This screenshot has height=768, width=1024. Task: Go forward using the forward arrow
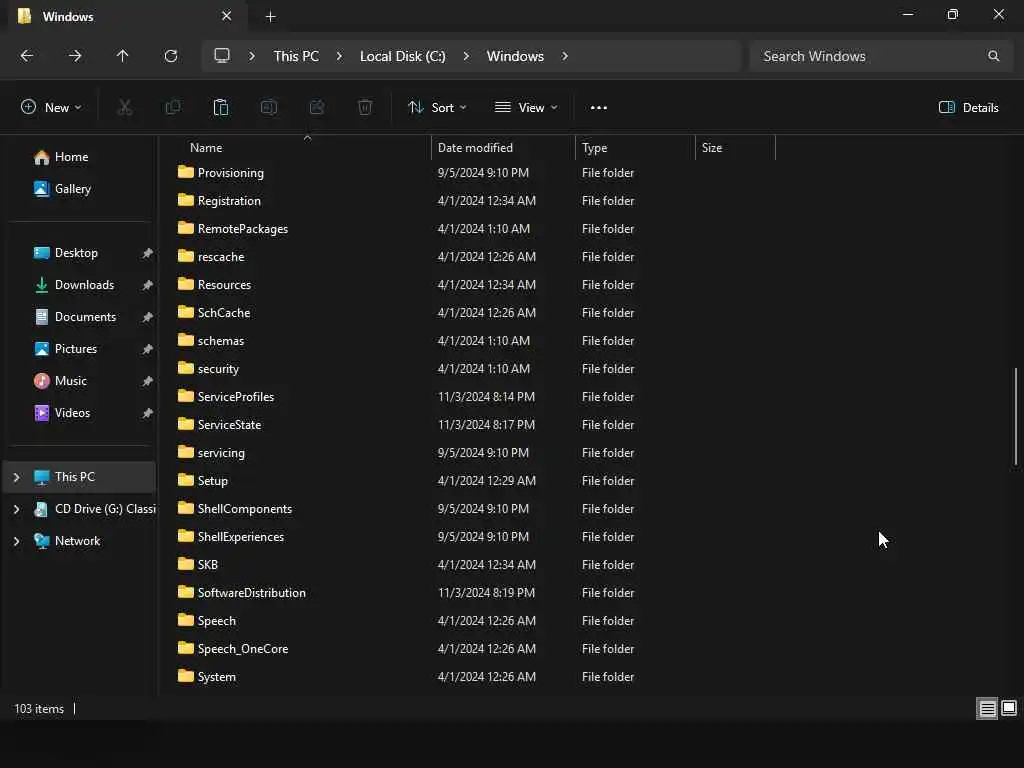pyautogui.click(x=75, y=56)
